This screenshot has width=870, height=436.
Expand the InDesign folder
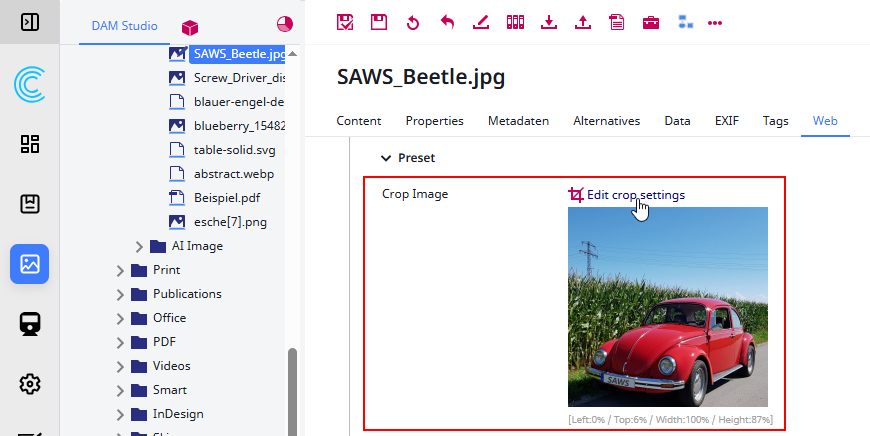point(120,414)
